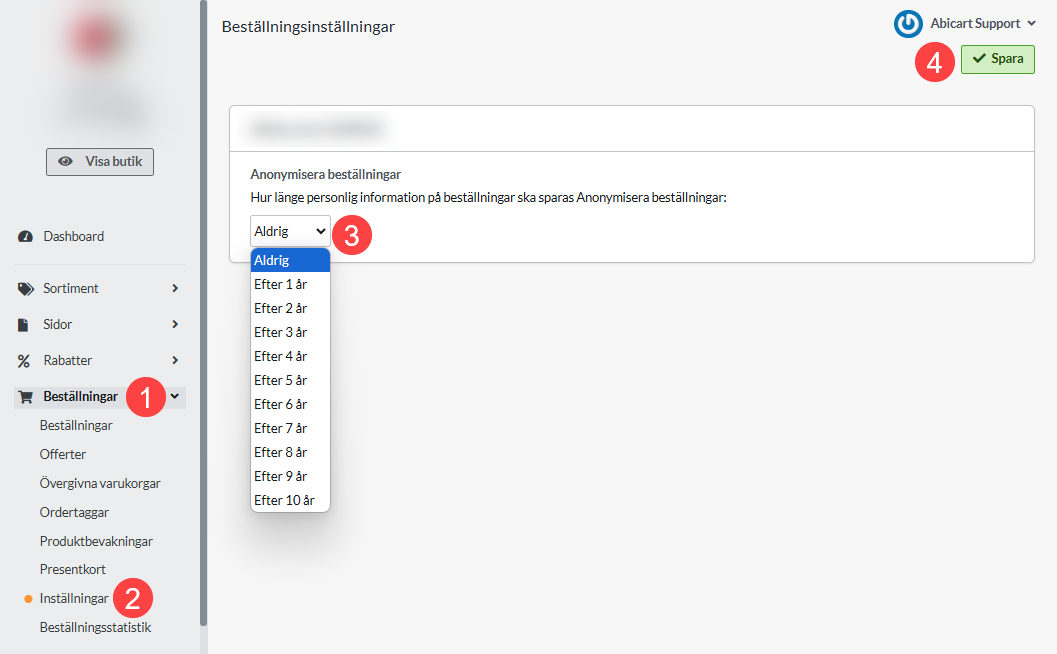Expand the Rabatter submenu chevron
Viewport: 1057px width, 654px height.
(x=175, y=361)
